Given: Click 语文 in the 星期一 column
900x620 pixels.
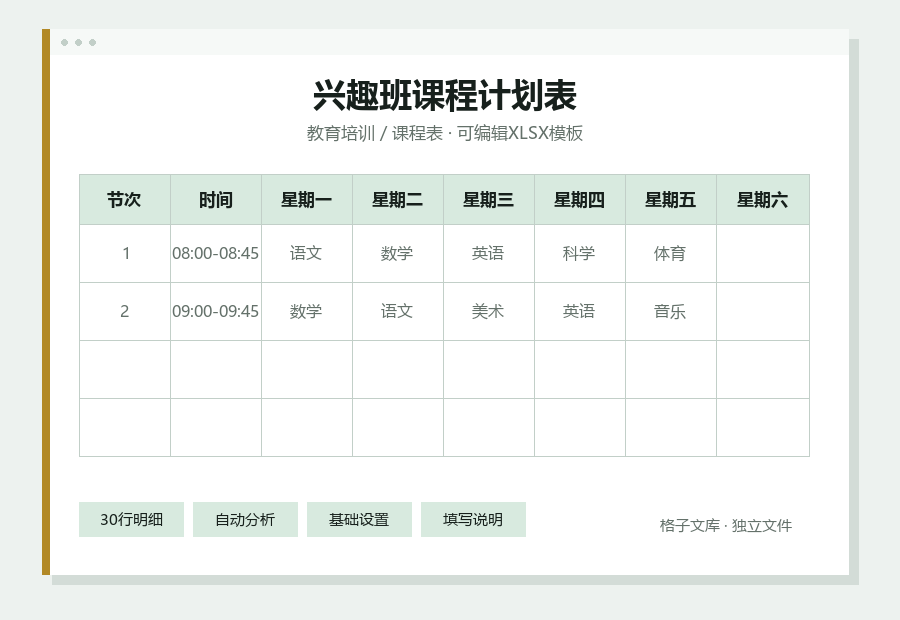Looking at the screenshot, I should click(306, 253).
